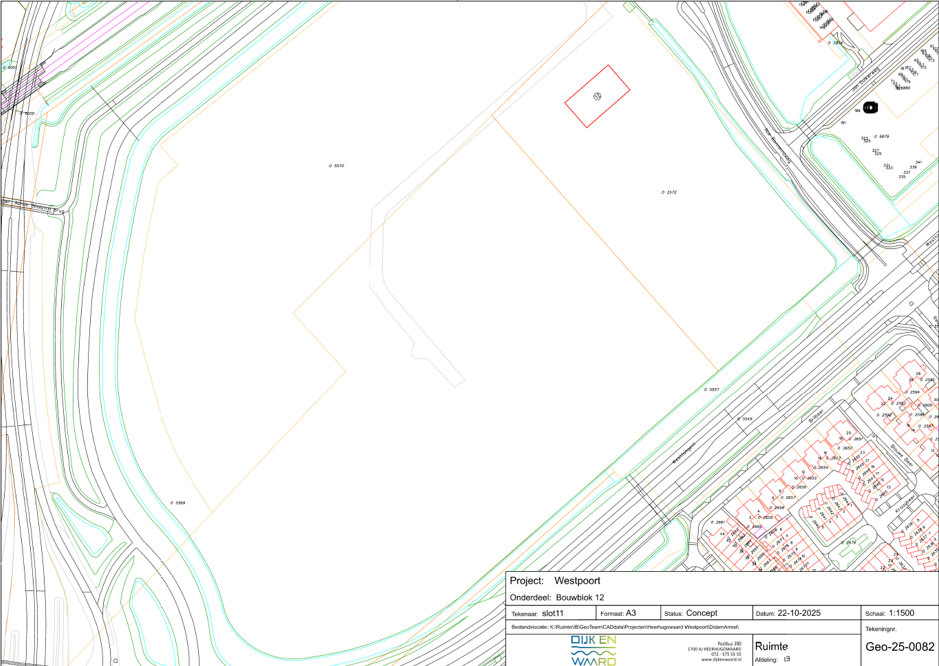
Task: Click the Dijk en Waard logo
Action: pyautogui.click(x=593, y=650)
